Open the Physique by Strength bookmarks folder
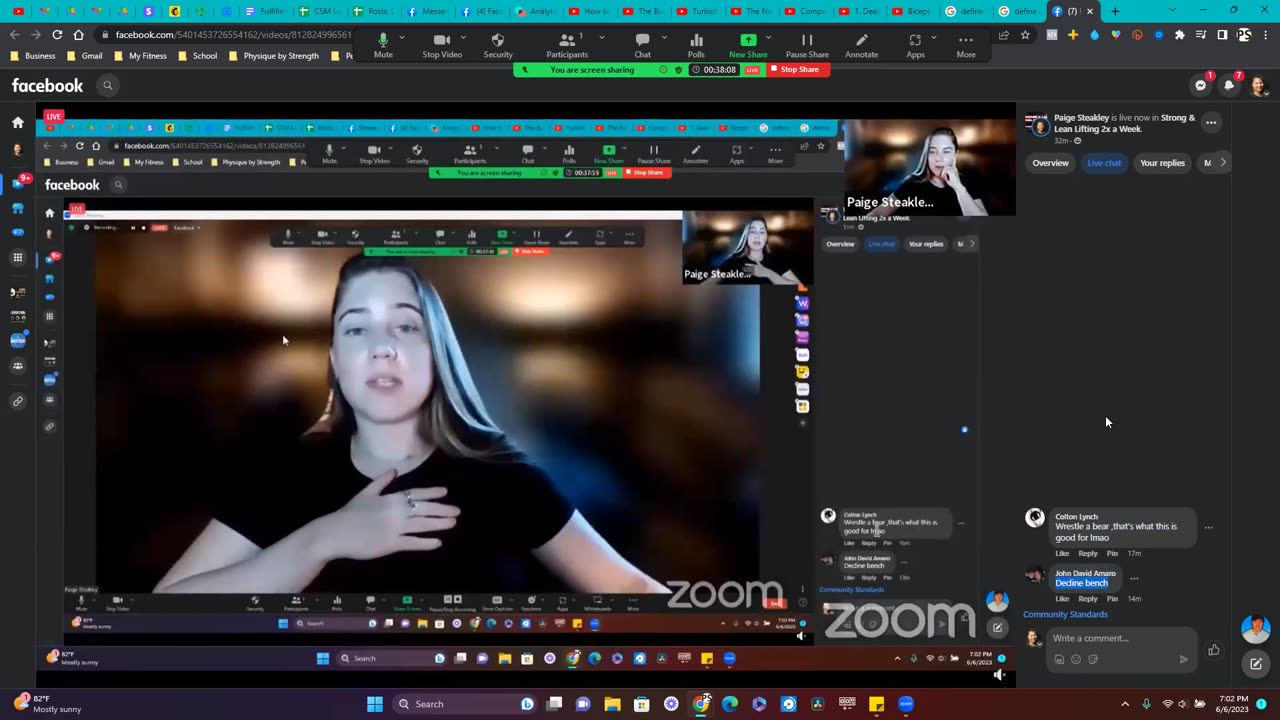The width and height of the screenshot is (1280, 720). tap(273, 56)
